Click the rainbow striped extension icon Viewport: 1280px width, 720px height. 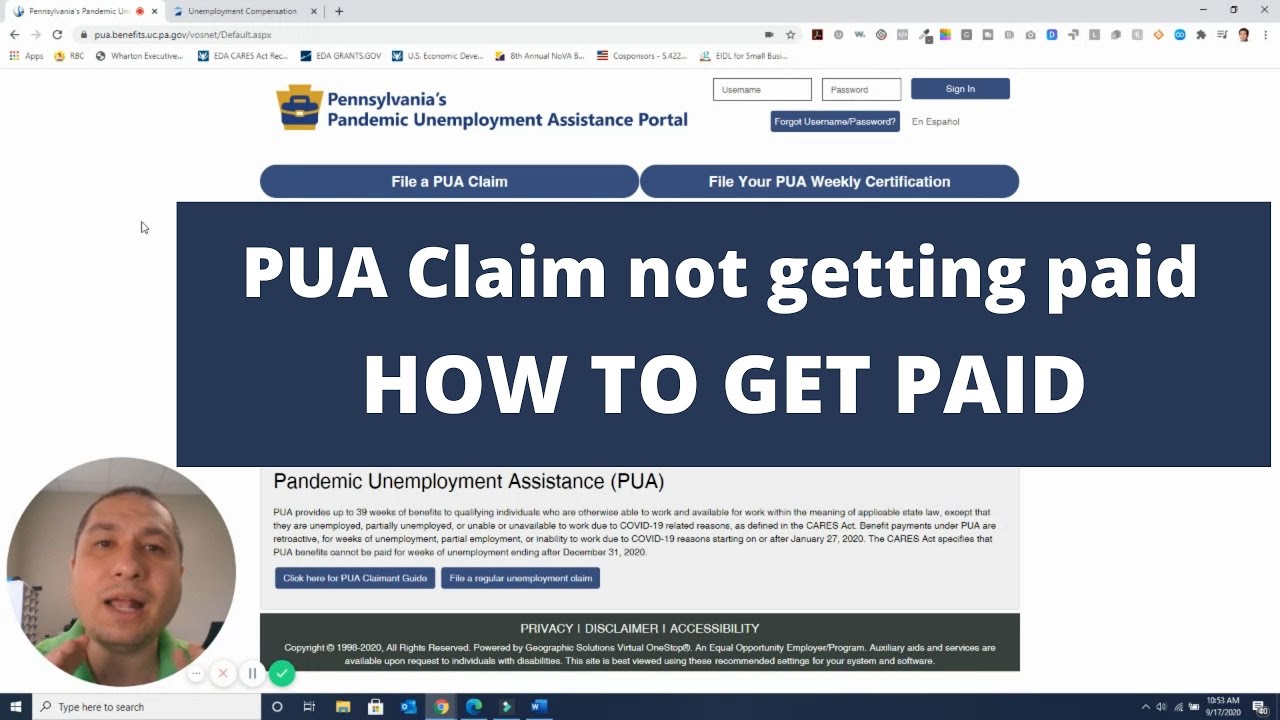click(945, 34)
